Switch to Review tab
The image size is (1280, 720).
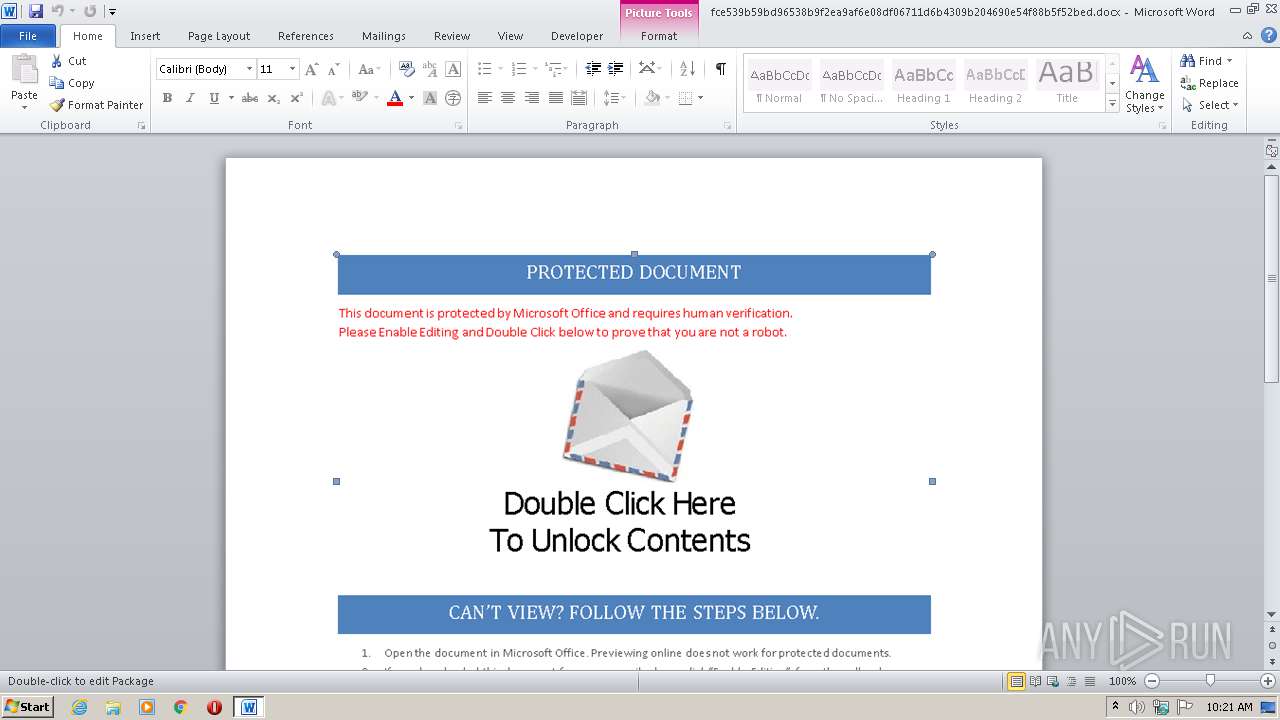(452, 36)
